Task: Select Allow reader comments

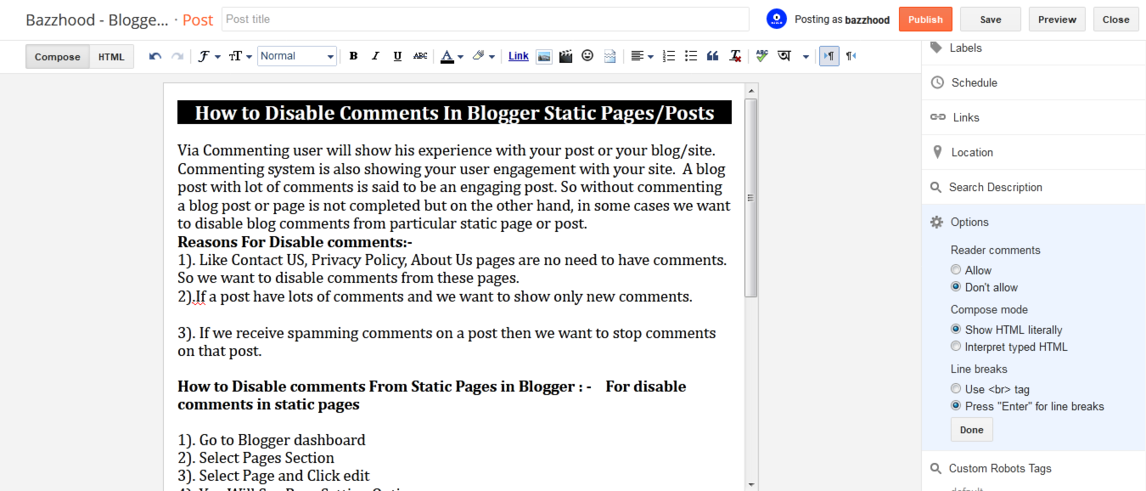Action: pos(956,270)
